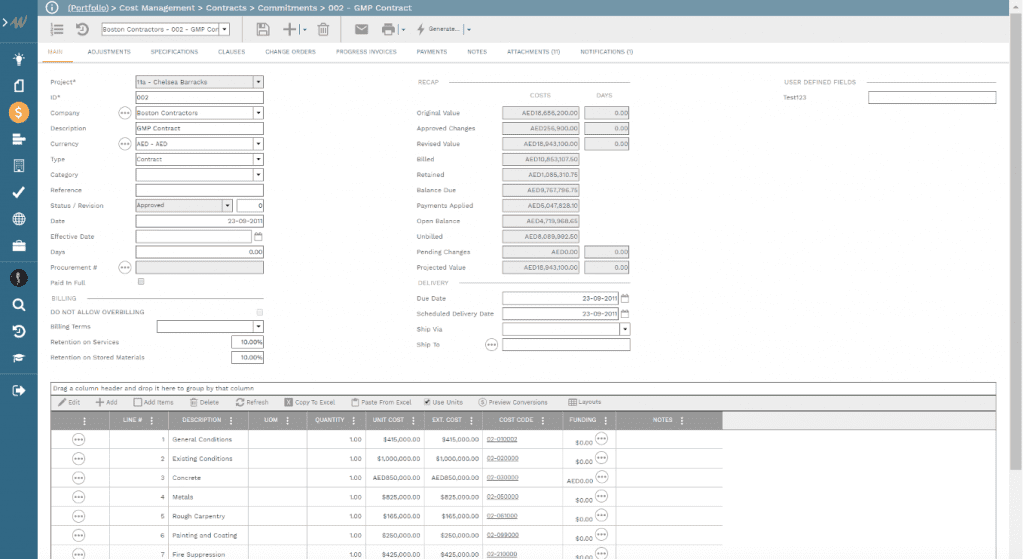Click the Retention on Services field

(x=248, y=342)
